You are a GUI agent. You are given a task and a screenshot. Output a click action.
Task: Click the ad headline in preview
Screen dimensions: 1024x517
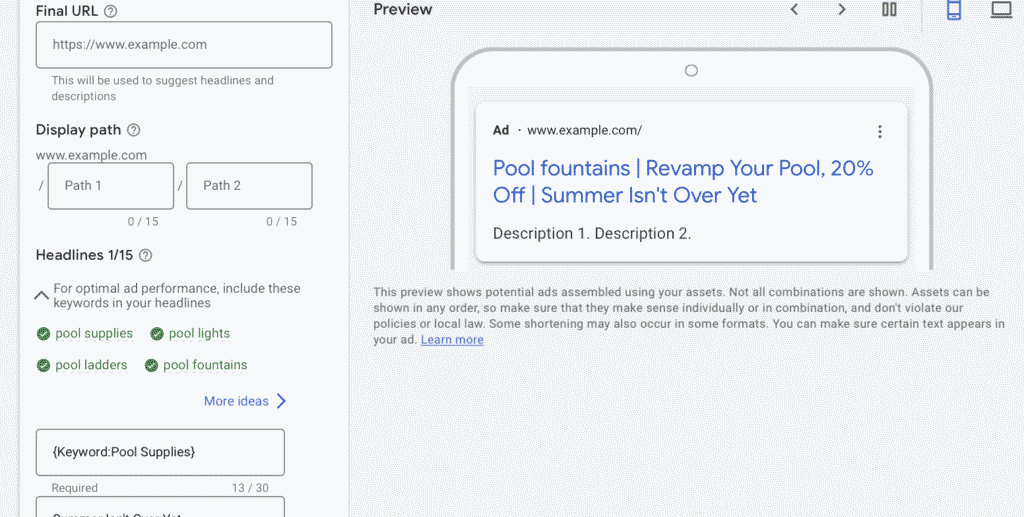(x=683, y=181)
